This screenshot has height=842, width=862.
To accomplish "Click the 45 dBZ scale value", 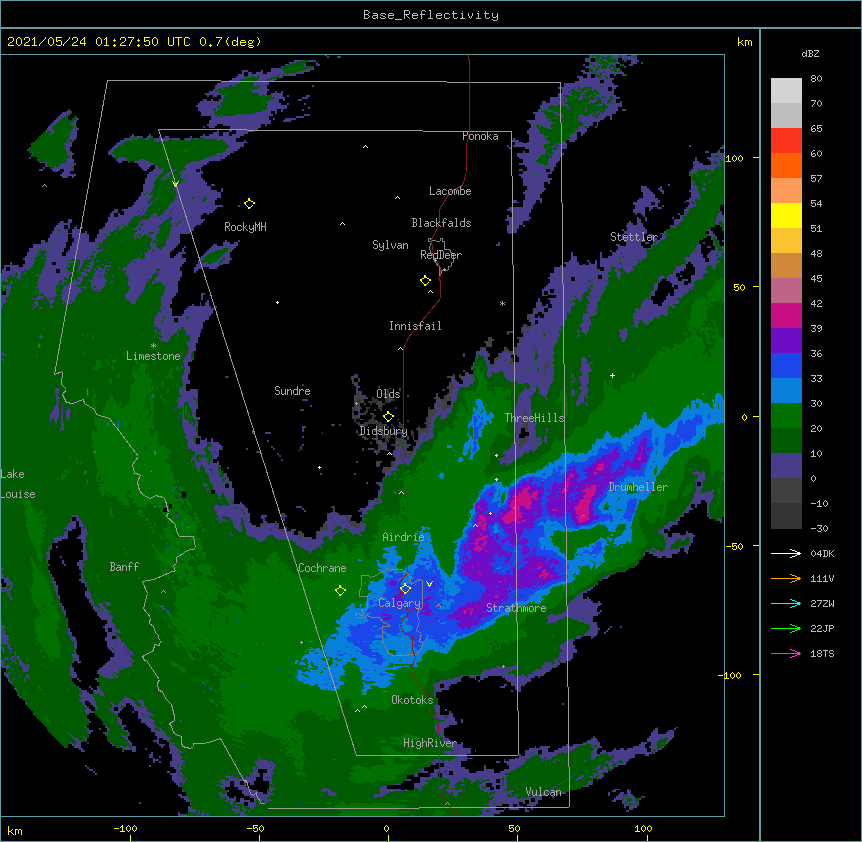I will click(816, 279).
